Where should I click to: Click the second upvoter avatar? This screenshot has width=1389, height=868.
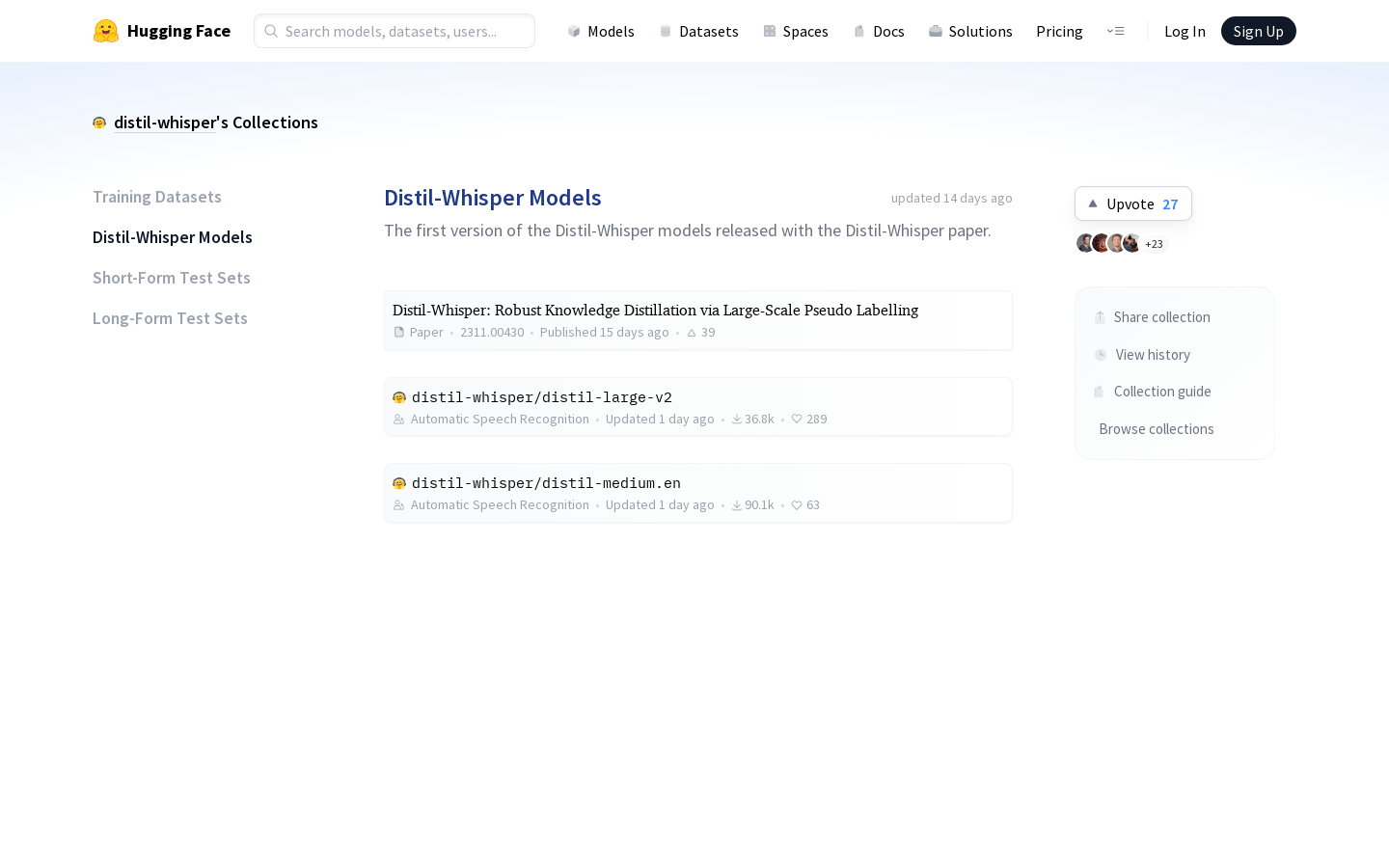1101,243
